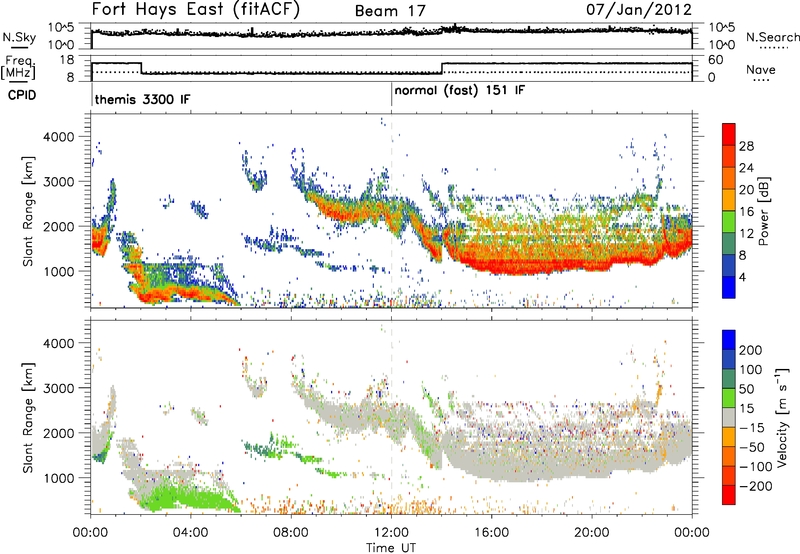This screenshot has height=554, width=800.
Task: Click the 'N.Sky' legend label
Action: [19, 37]
